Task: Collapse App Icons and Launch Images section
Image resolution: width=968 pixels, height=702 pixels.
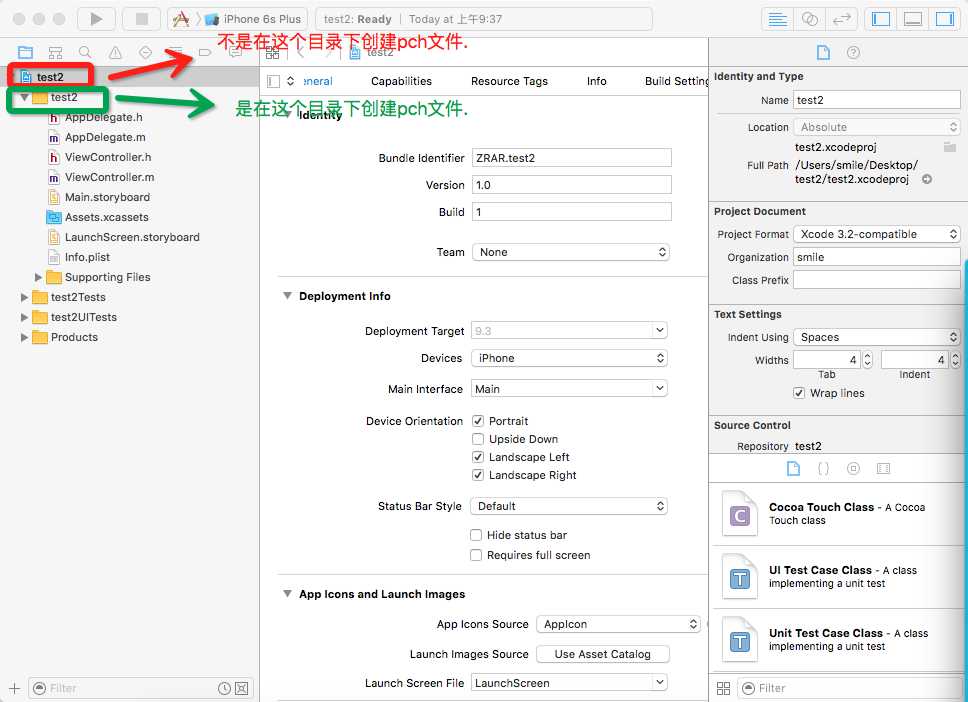Action: point(287,593)
